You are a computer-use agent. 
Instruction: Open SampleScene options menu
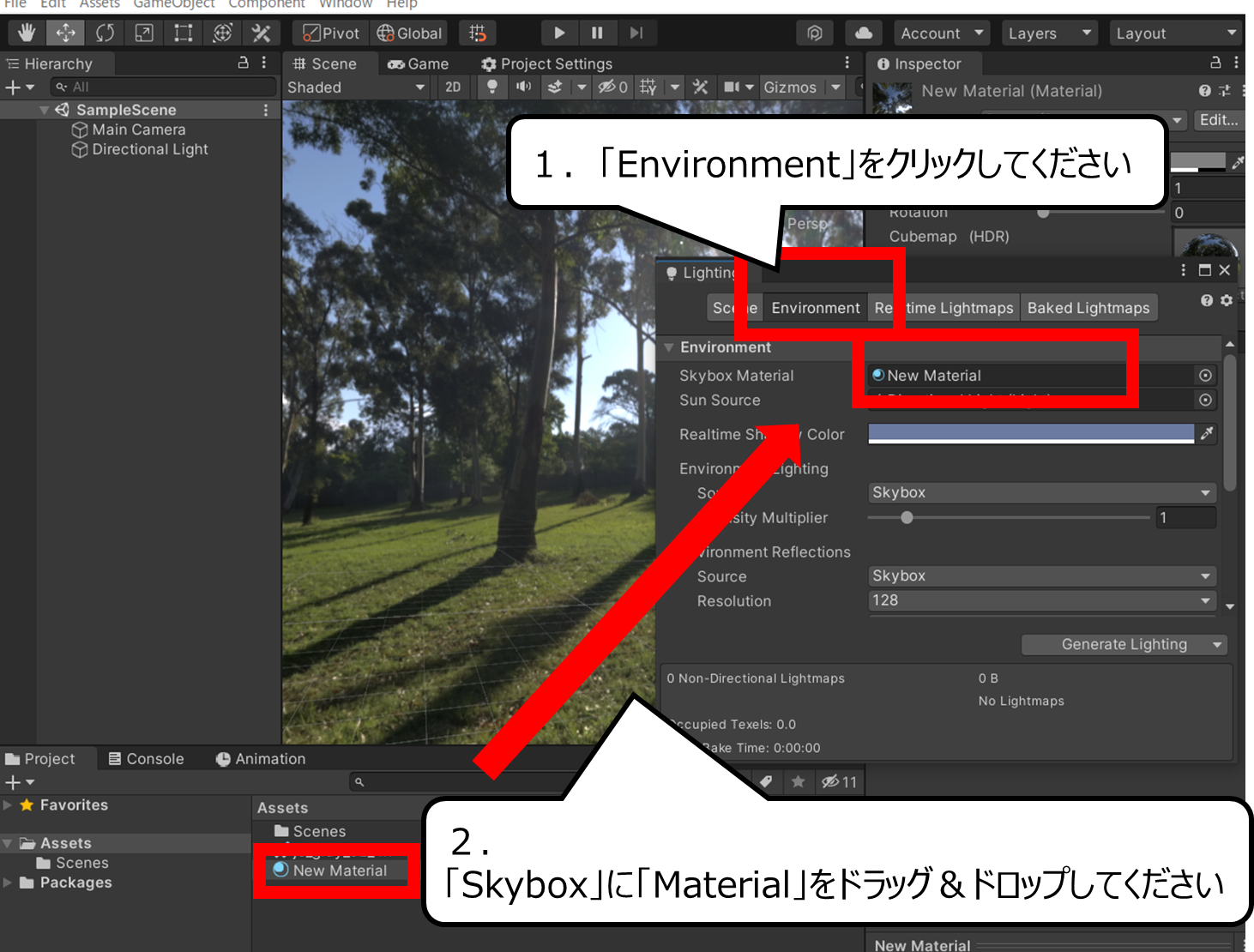point(266,110)
